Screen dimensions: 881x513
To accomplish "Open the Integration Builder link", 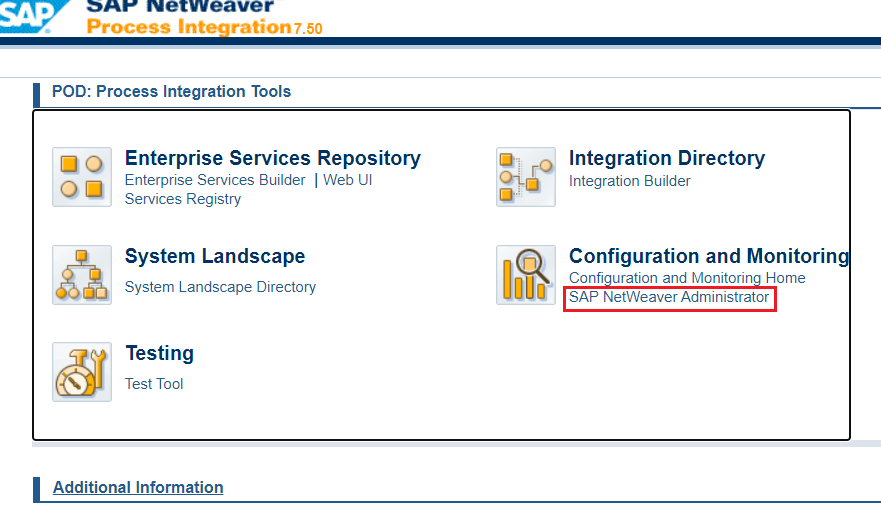I will pyautogui.click(x=629, y=181).
